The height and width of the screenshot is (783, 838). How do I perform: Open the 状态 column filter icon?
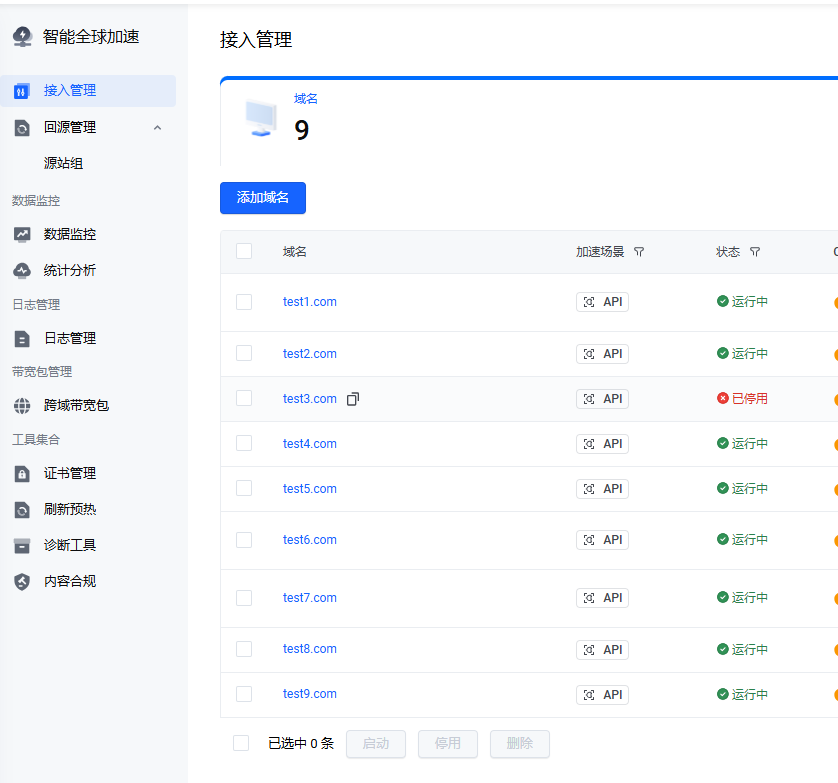(755, 252)
